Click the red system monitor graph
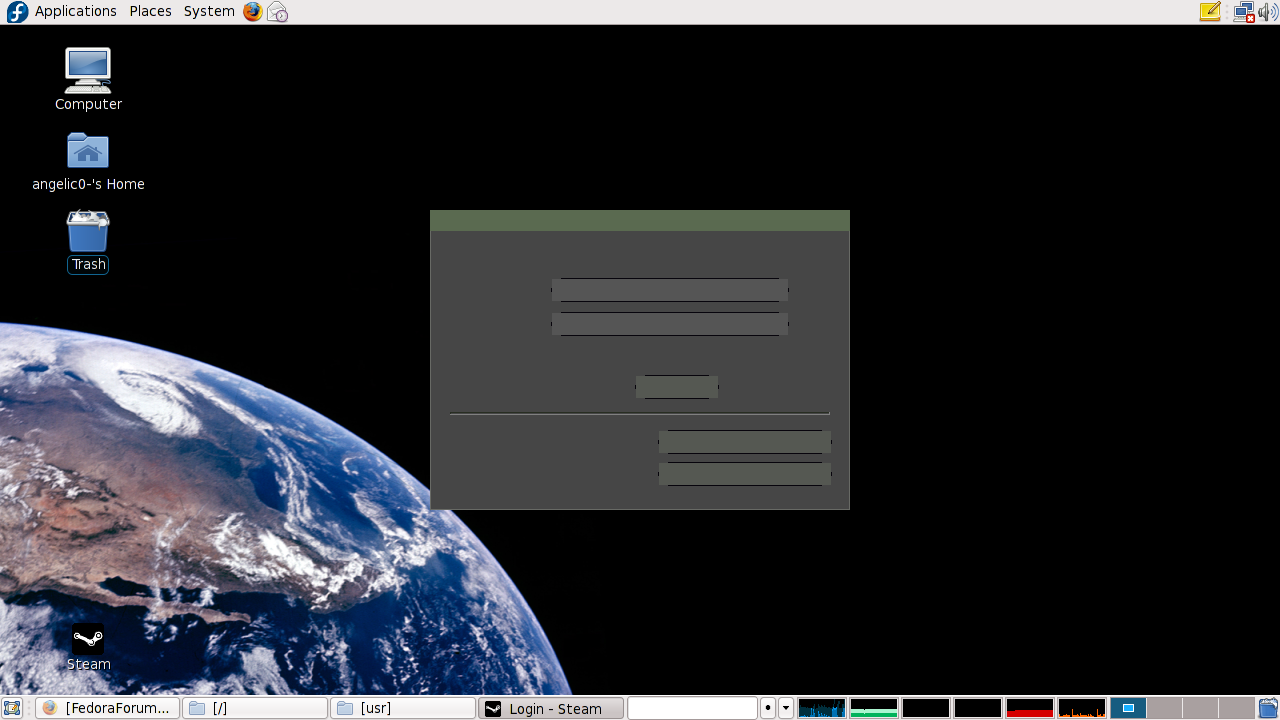Screen dimensions: 1280x720 1030,708
